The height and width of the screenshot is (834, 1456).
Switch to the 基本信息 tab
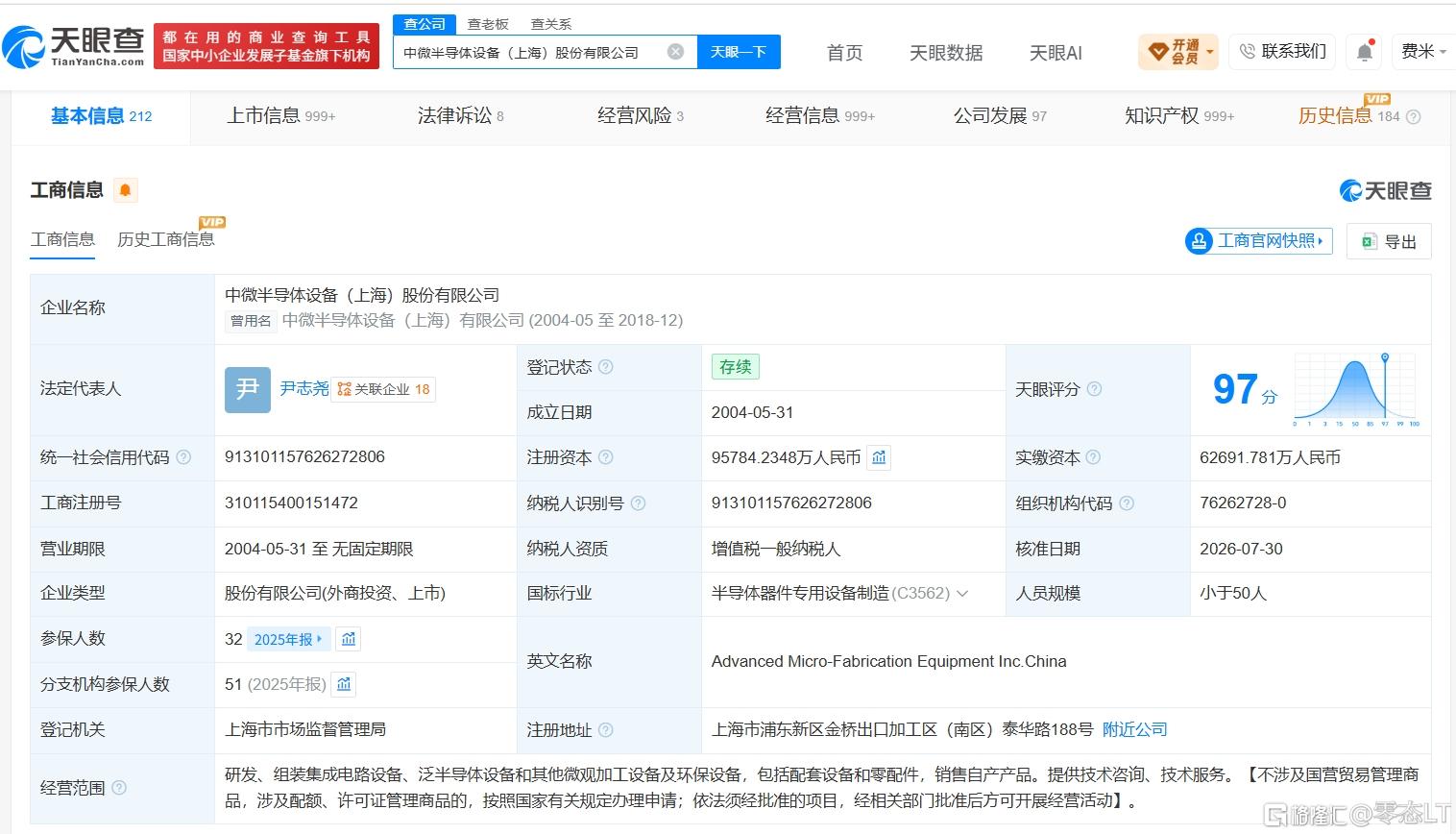click(x=101, y=116)
